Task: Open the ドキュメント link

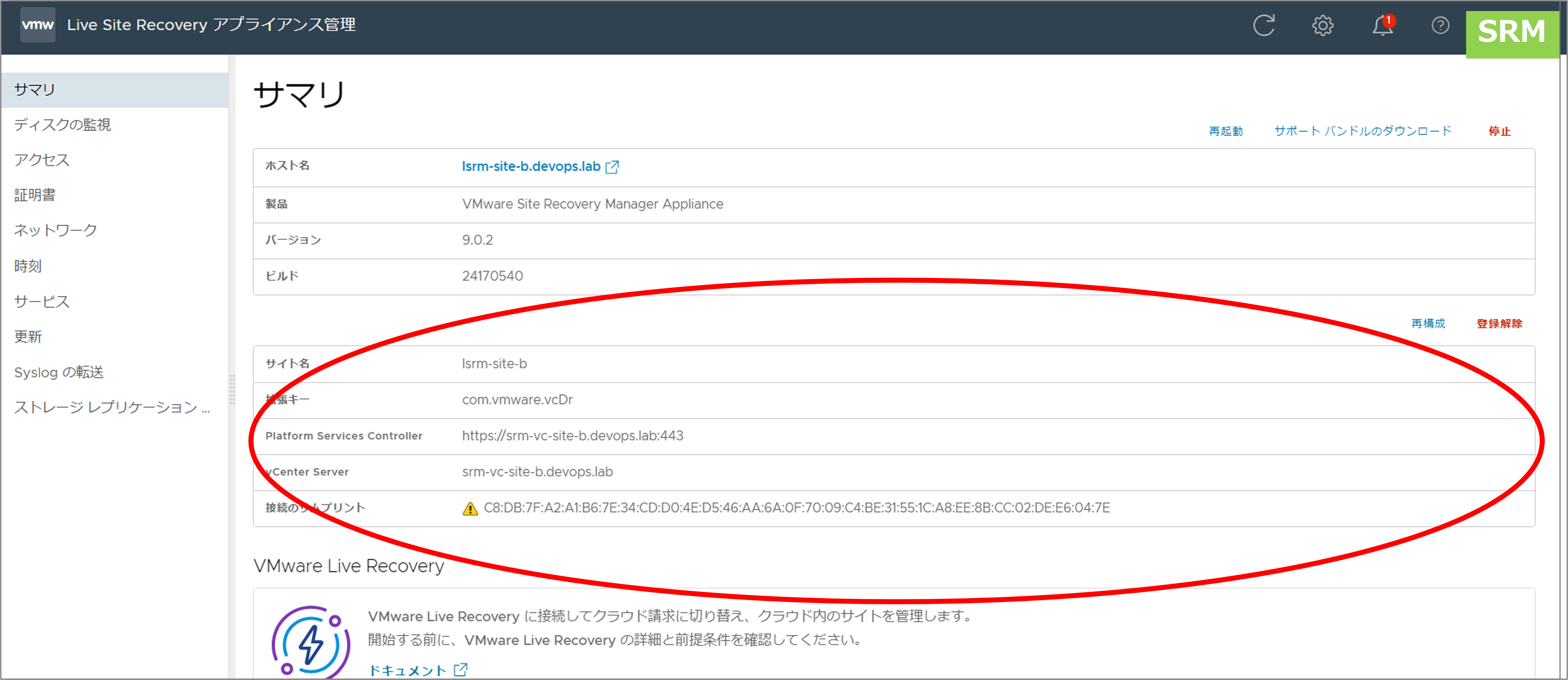Action: (407, 670)
